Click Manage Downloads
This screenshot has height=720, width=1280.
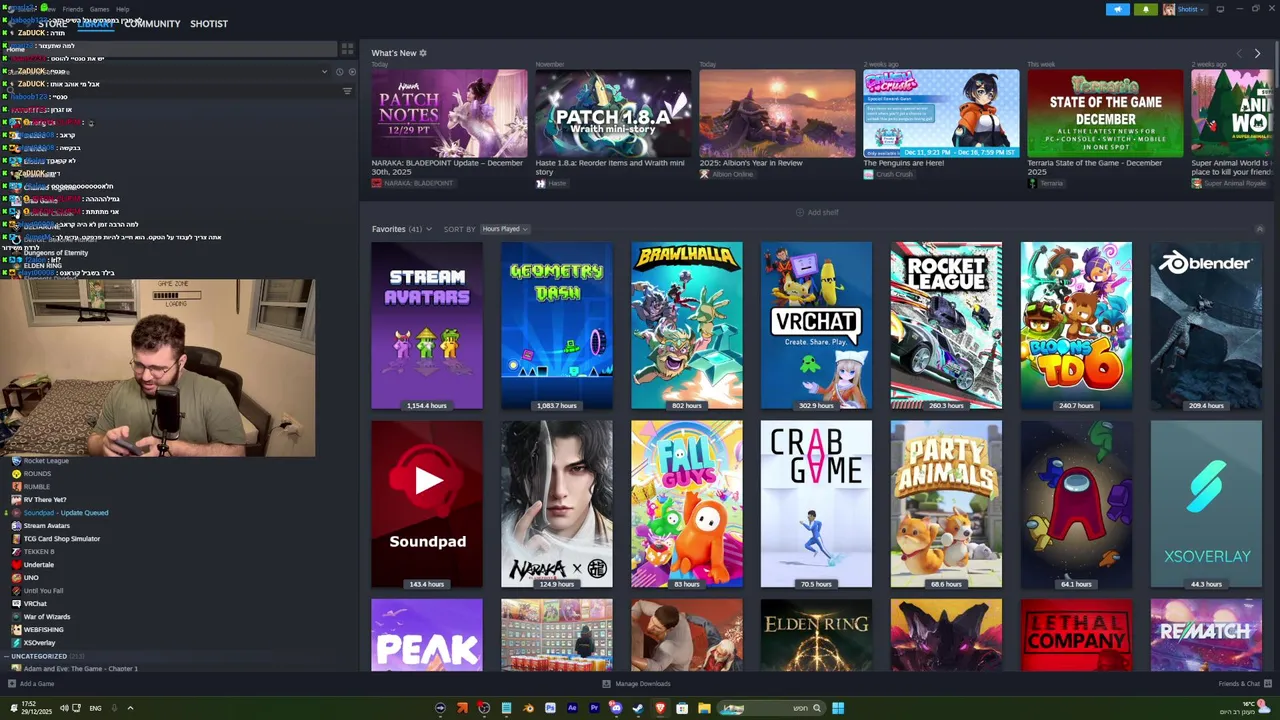point(636,684)
